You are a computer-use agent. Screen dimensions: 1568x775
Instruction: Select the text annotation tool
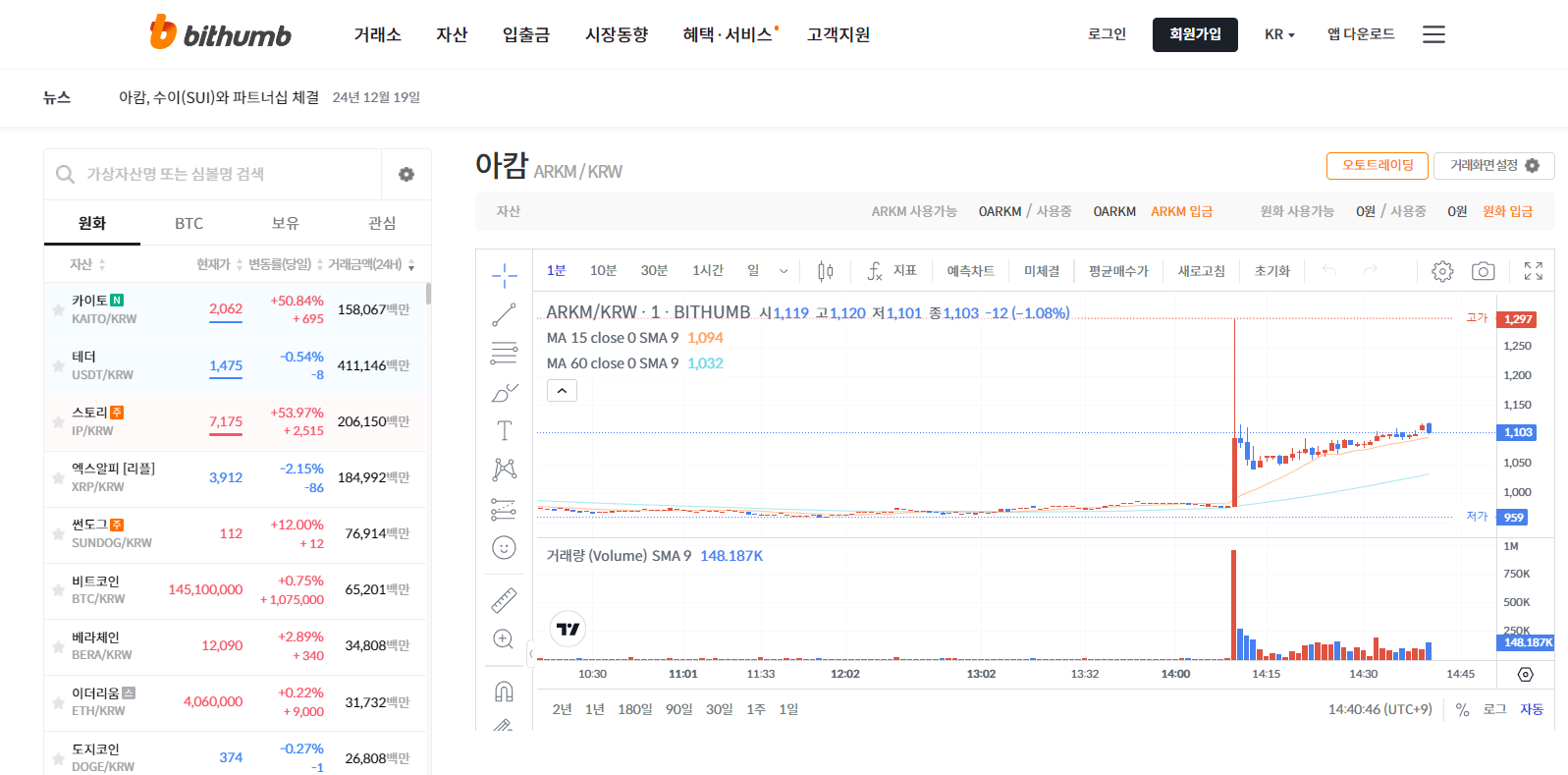(504, 430)
